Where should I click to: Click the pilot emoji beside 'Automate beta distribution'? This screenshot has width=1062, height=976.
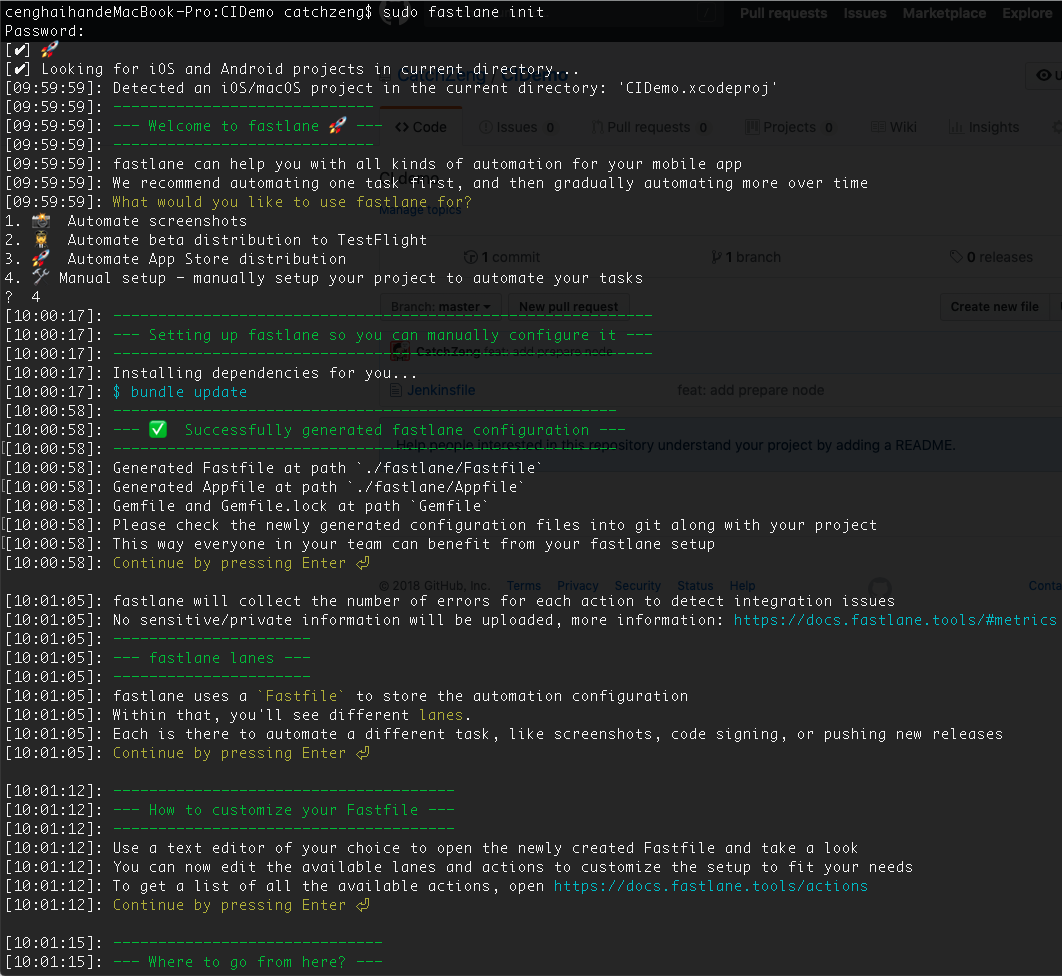[41, 239]
